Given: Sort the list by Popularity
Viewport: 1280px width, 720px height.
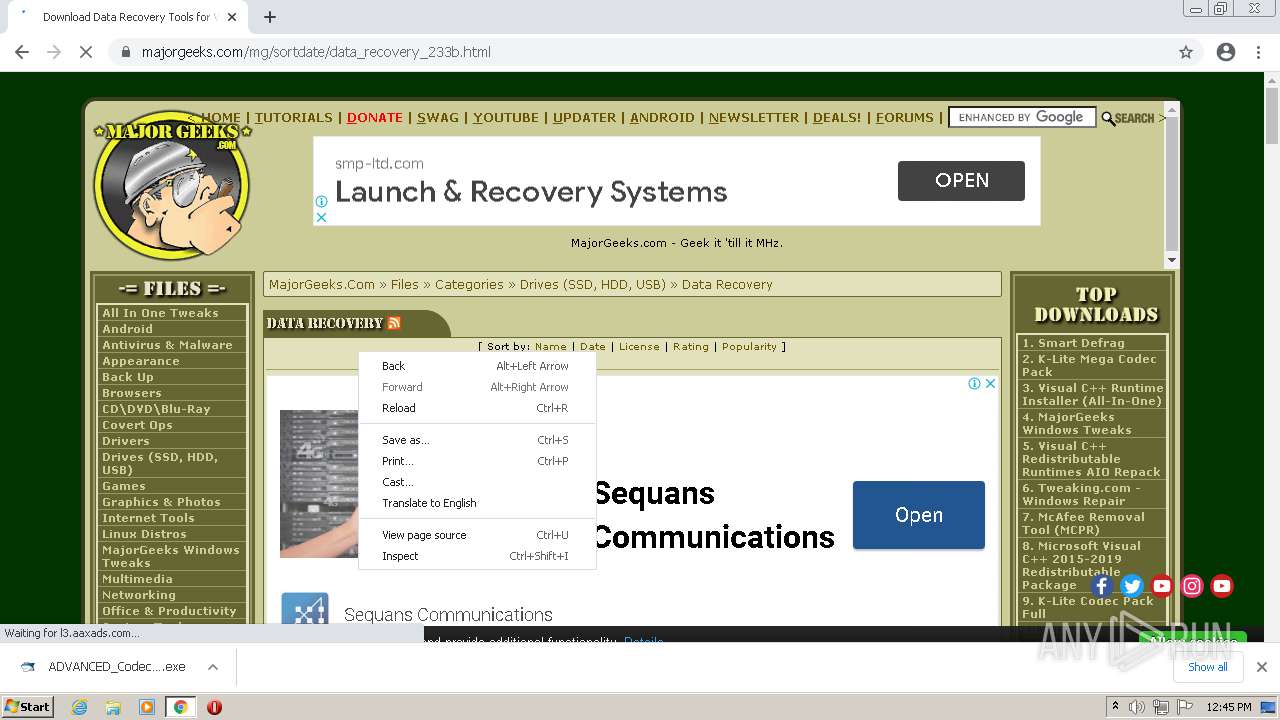Looking at the screenshot, I should 749,347.
